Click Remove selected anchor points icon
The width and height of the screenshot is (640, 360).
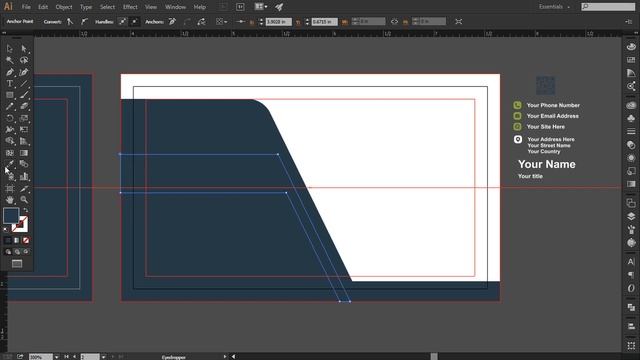(x=172, y=22)
